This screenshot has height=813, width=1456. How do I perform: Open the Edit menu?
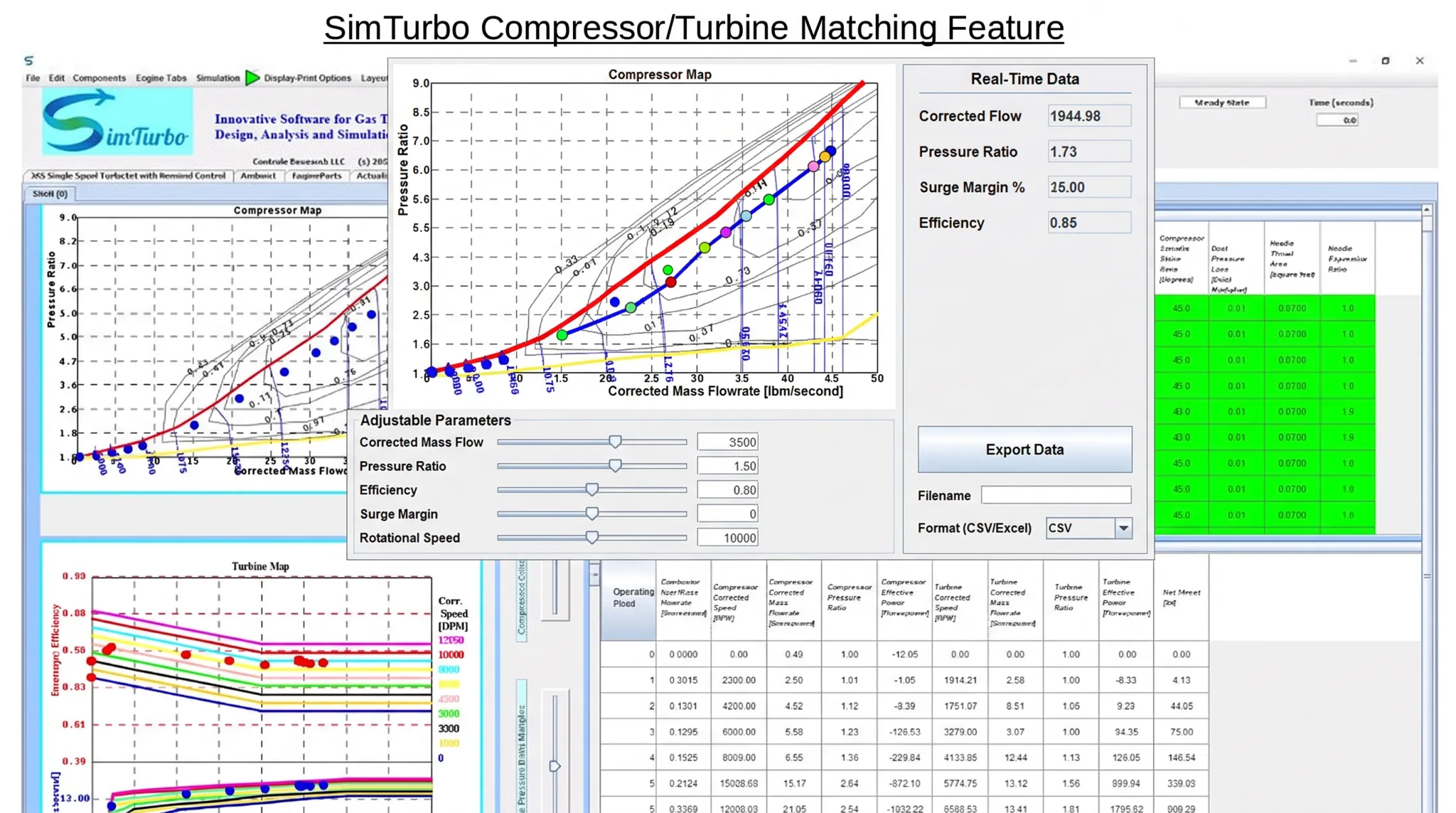click(x=57, y=78)
